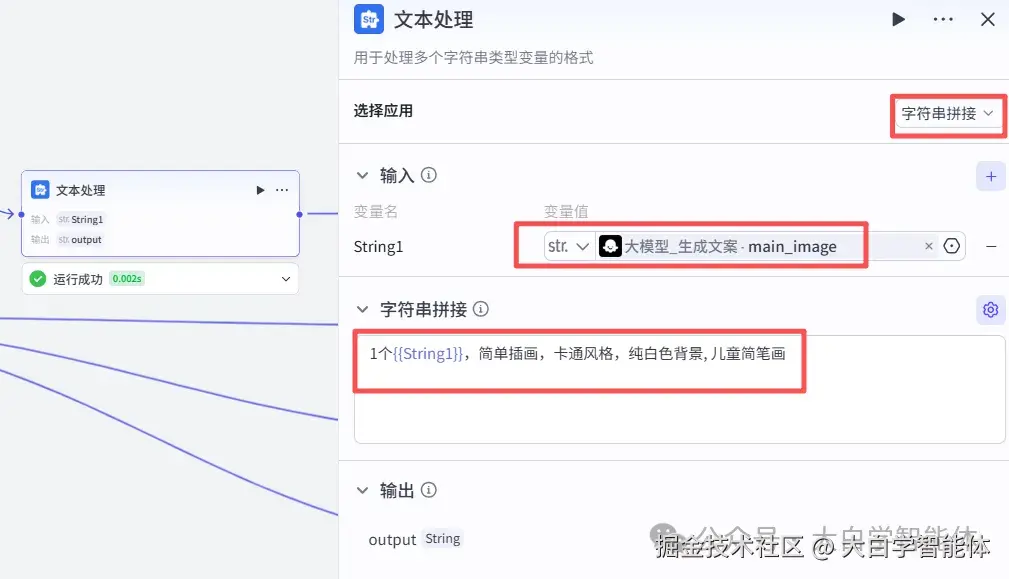The image size is (1009, 579).
Task: Open canvas node's ellipsis options menu
Action: click(x=281, y=190)
